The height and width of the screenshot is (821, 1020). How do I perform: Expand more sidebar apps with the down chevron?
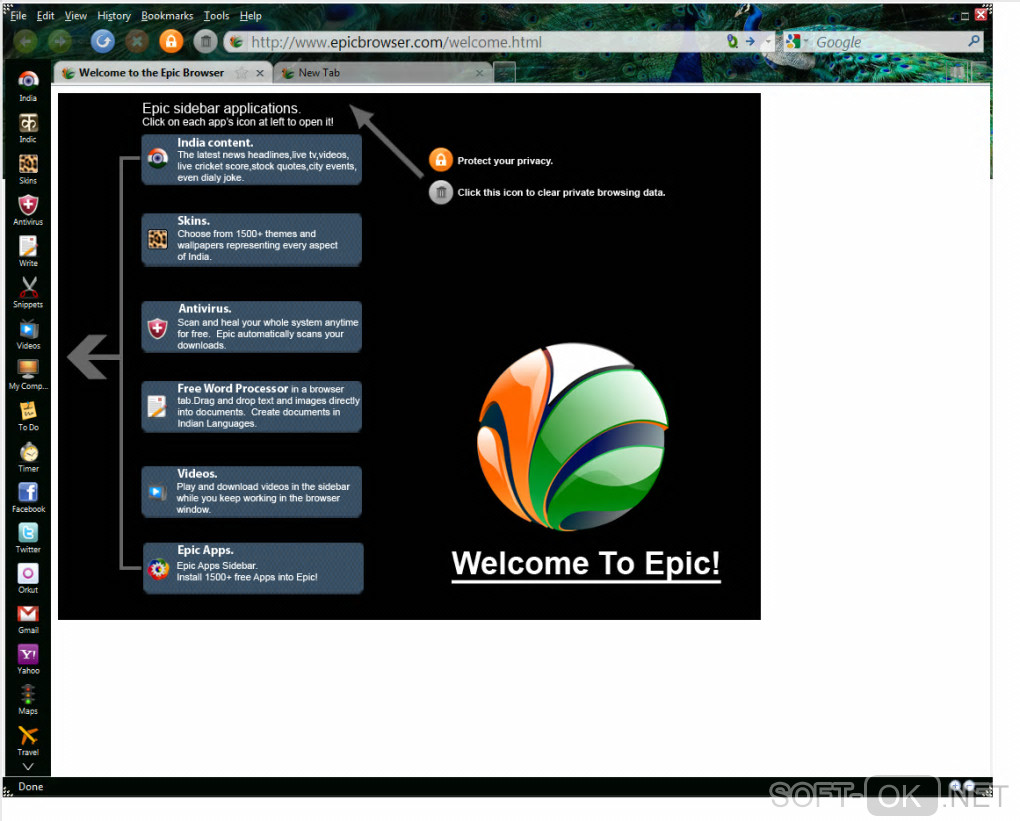[x=28, y=767]
